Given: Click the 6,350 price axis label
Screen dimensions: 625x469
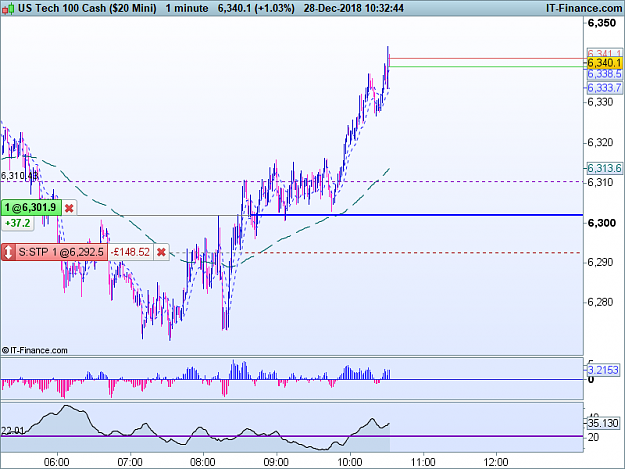Looking at the screenshot, I should (602, 23).
